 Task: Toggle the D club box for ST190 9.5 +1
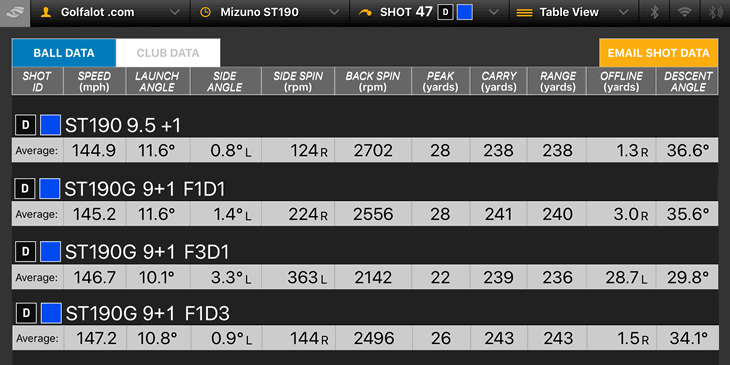coord(26,125)
